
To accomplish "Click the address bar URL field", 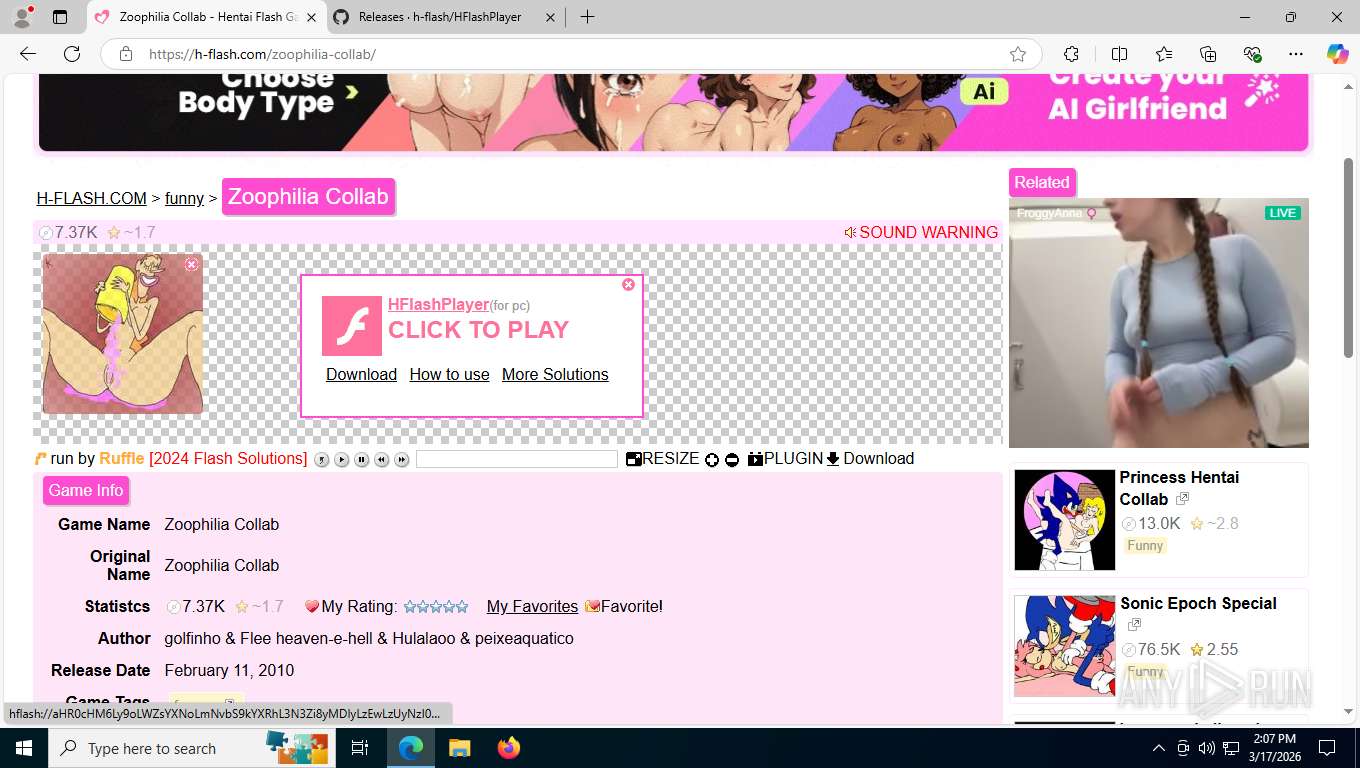I will [570, 54].
